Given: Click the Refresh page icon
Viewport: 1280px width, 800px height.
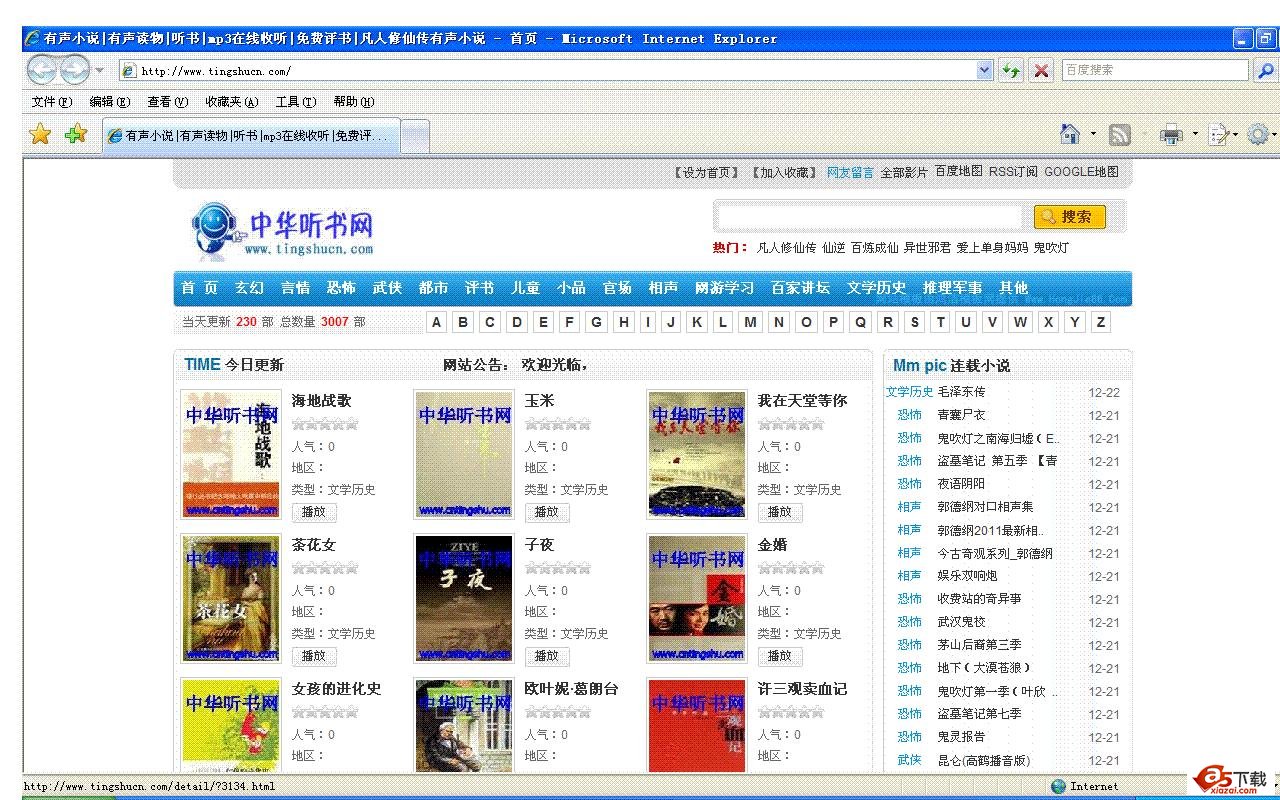Looking at the screenshot, I should (x=1012, y=70).
